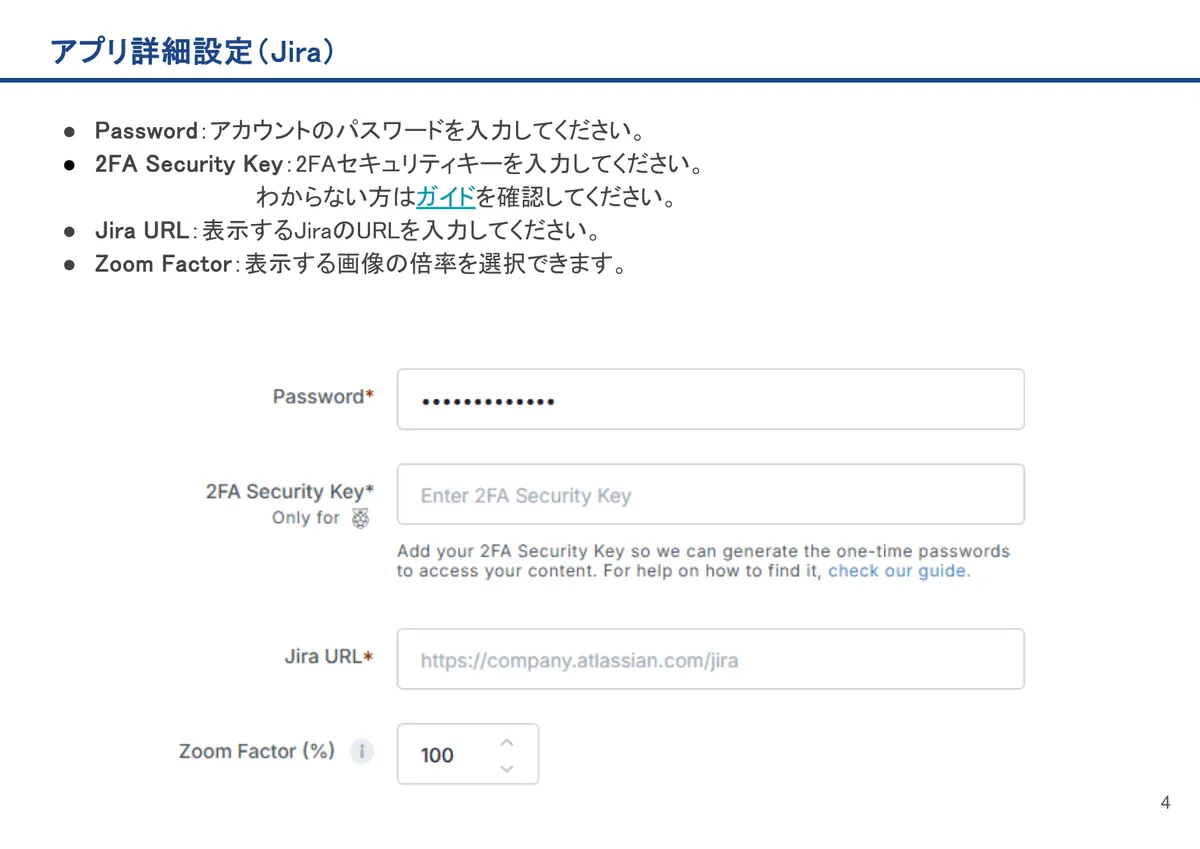
Task: Click the page number 4
Action: (1165, 803)
